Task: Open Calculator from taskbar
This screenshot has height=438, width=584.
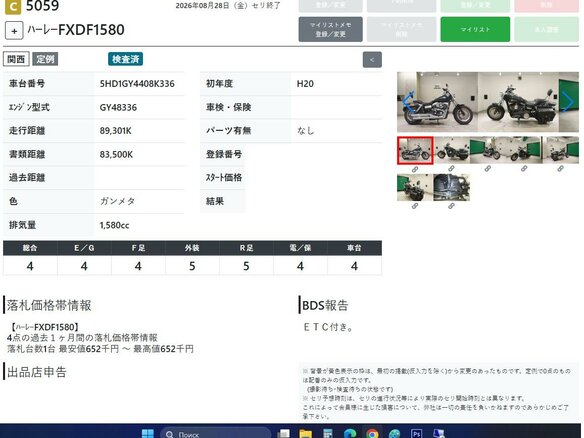Action: pyautogui.click(x=328, y=434)
